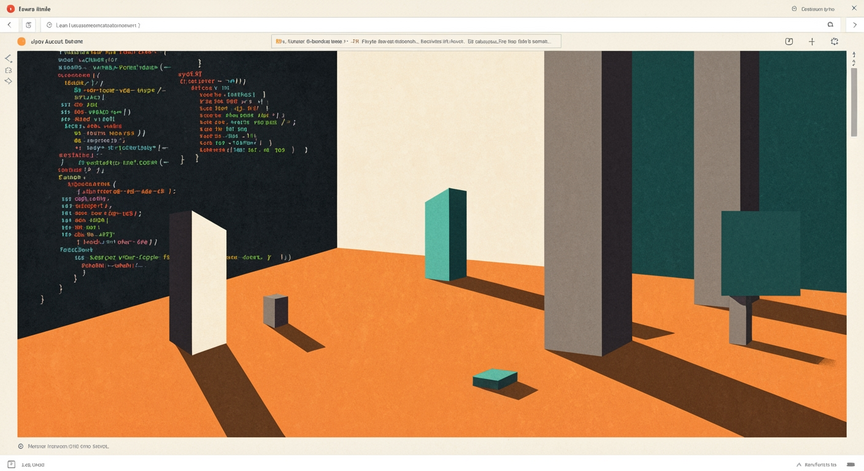Click the icon at the address bar's right end
Viewport: 864px width, 471px height.
pyautogui.click(x=830, y=25)
